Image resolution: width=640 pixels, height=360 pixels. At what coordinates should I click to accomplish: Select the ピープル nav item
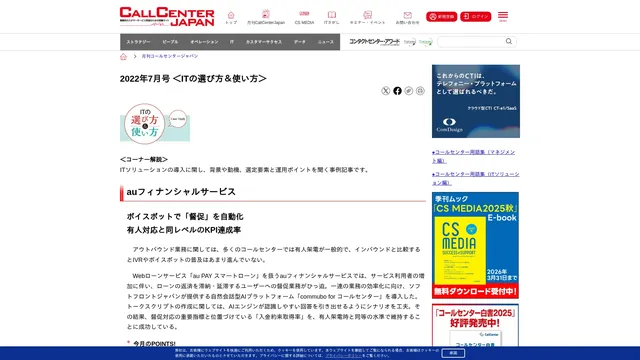pos(170,42)
